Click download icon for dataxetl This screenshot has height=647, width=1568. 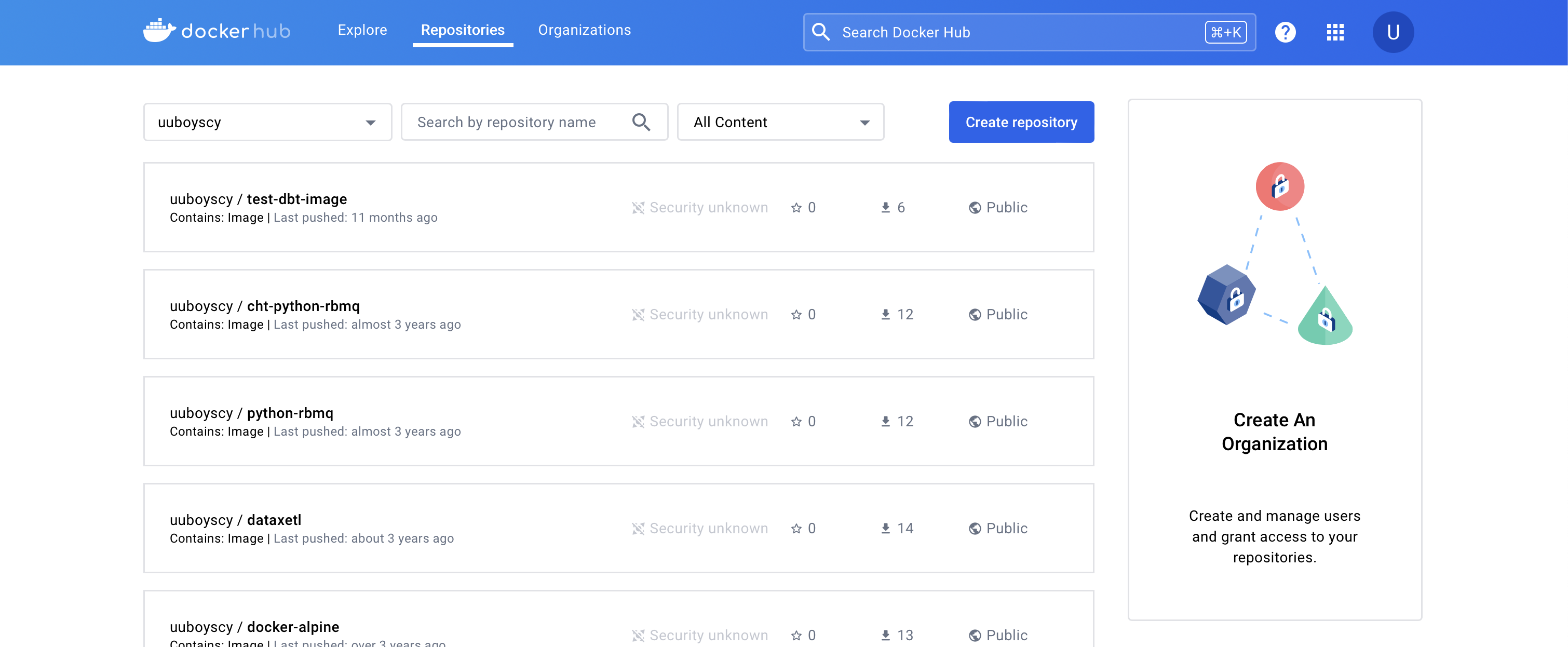click(x=886, y=529)
